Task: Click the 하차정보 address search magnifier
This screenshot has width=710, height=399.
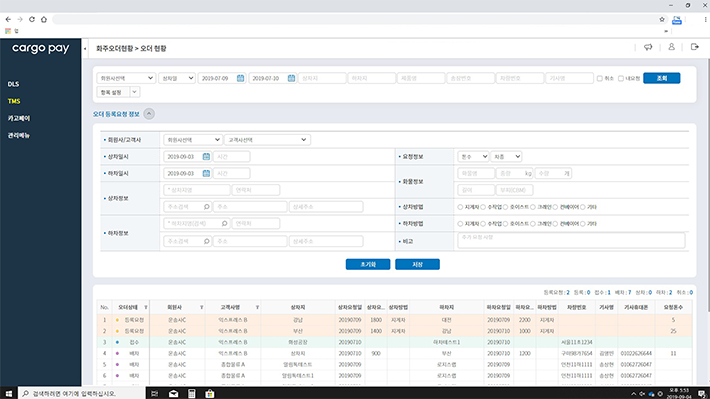Action: 206,241
